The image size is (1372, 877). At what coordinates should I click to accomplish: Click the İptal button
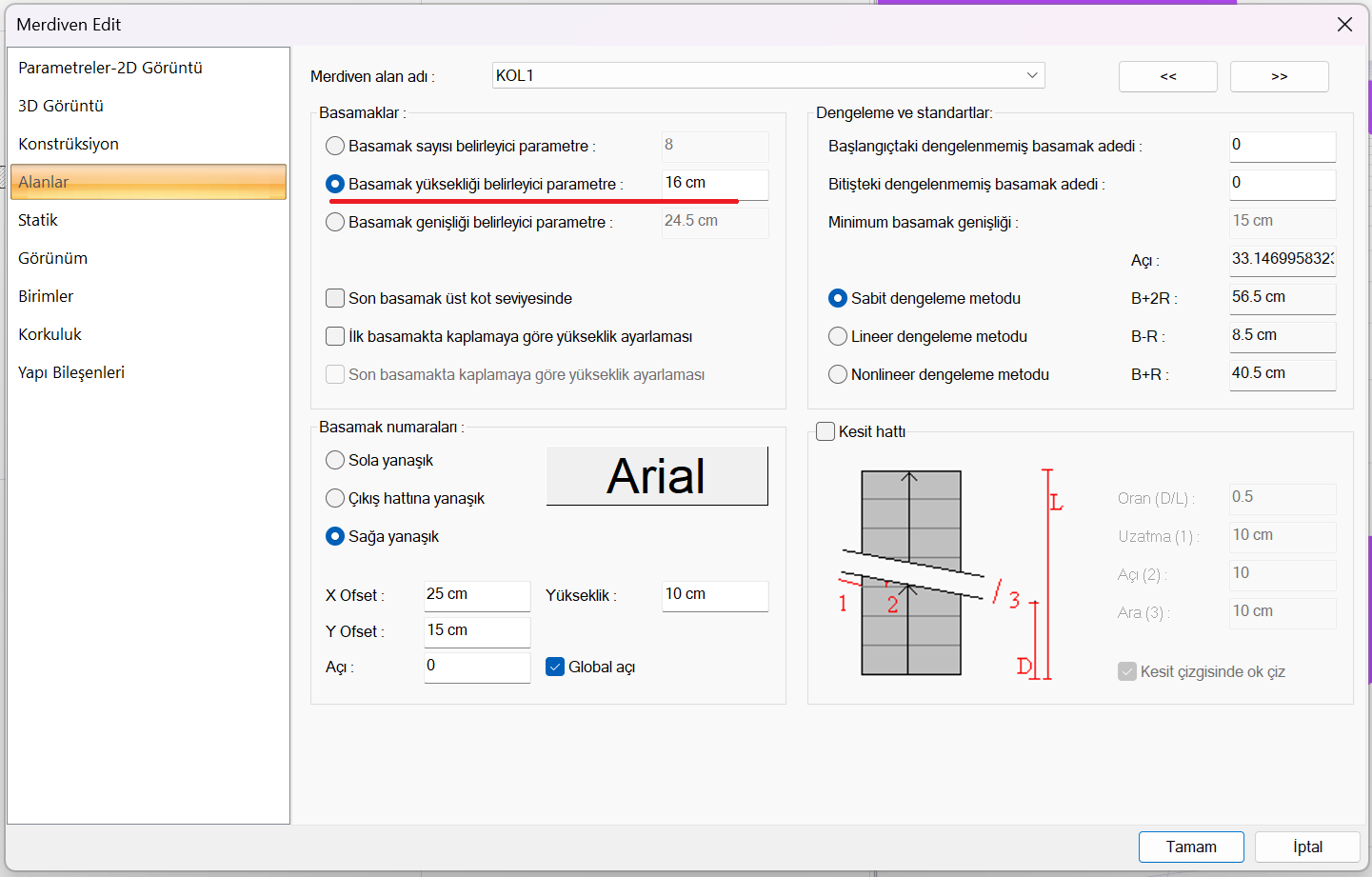click(1306, 847)
